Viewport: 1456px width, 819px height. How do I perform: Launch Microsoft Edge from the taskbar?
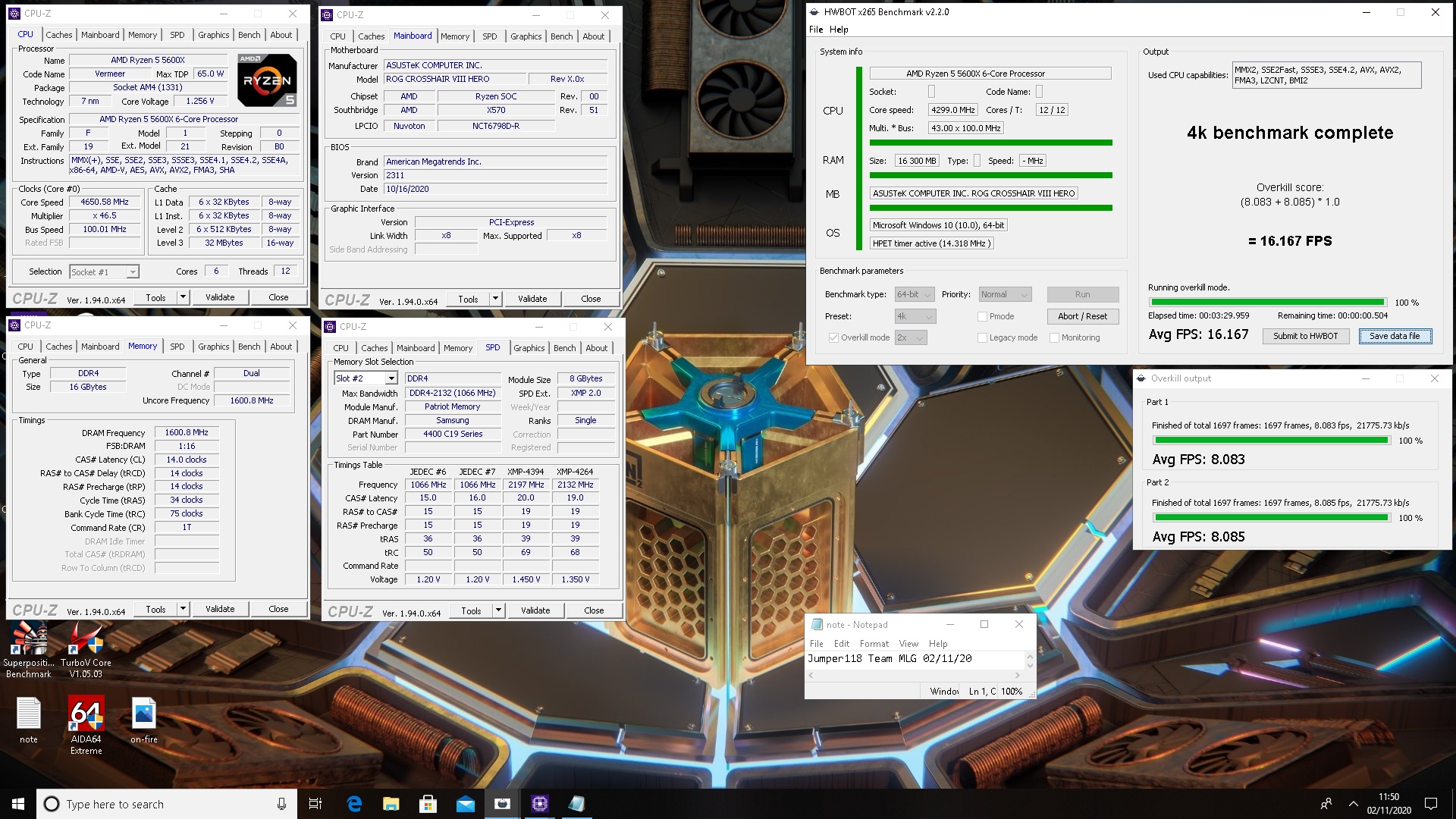coord(354,804)
